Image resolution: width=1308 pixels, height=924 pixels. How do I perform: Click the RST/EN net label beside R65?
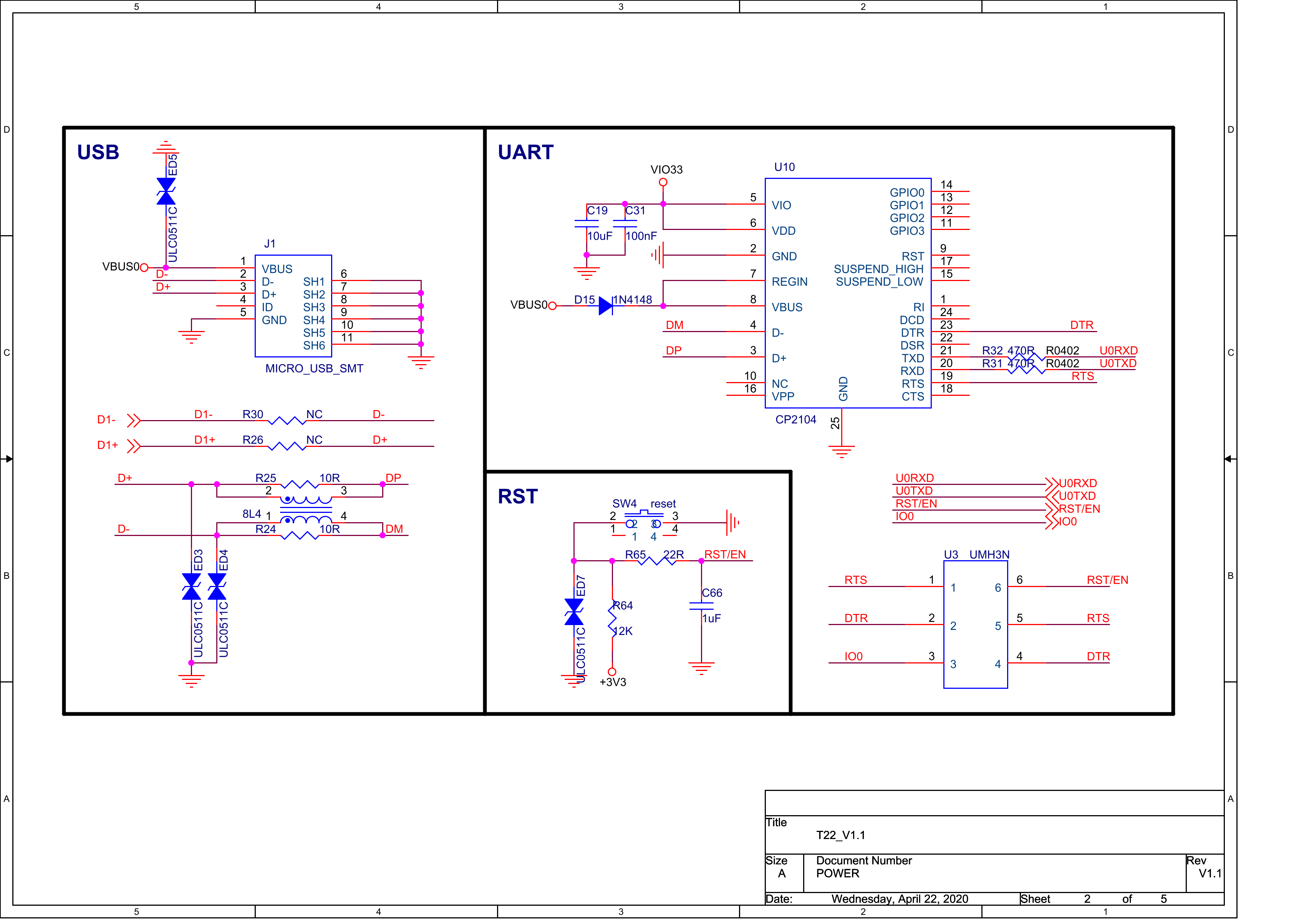pos(724,555)
